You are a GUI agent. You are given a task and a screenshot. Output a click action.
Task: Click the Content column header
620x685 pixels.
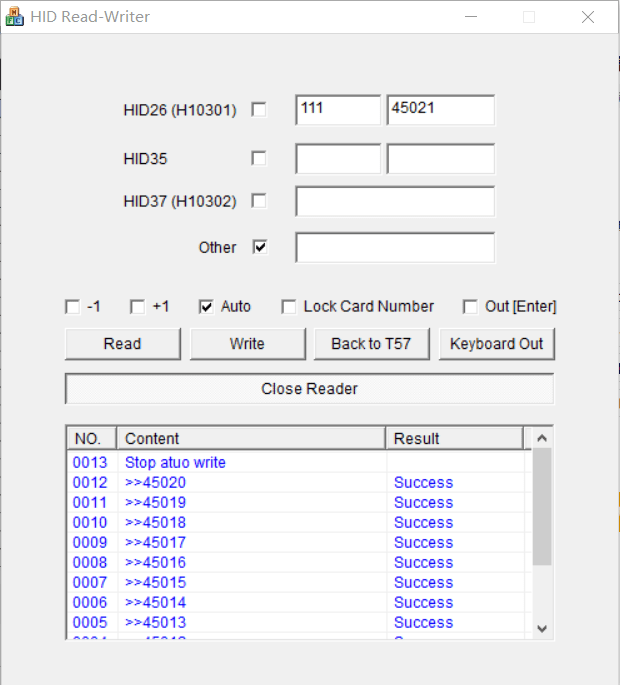coord(251,438)
